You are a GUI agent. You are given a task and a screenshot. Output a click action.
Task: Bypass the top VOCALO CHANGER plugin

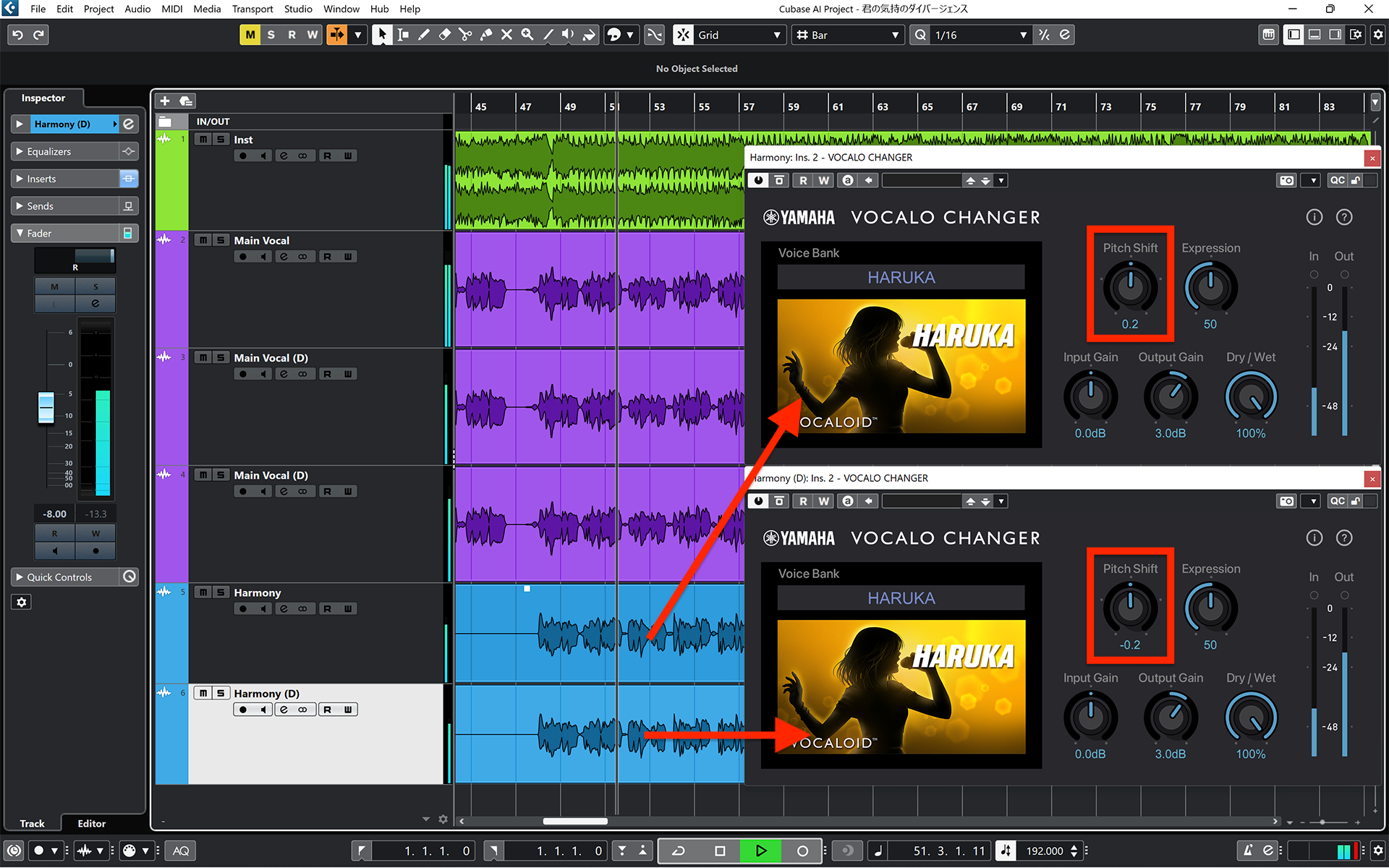pyautogui.click(x=758, y=180)
